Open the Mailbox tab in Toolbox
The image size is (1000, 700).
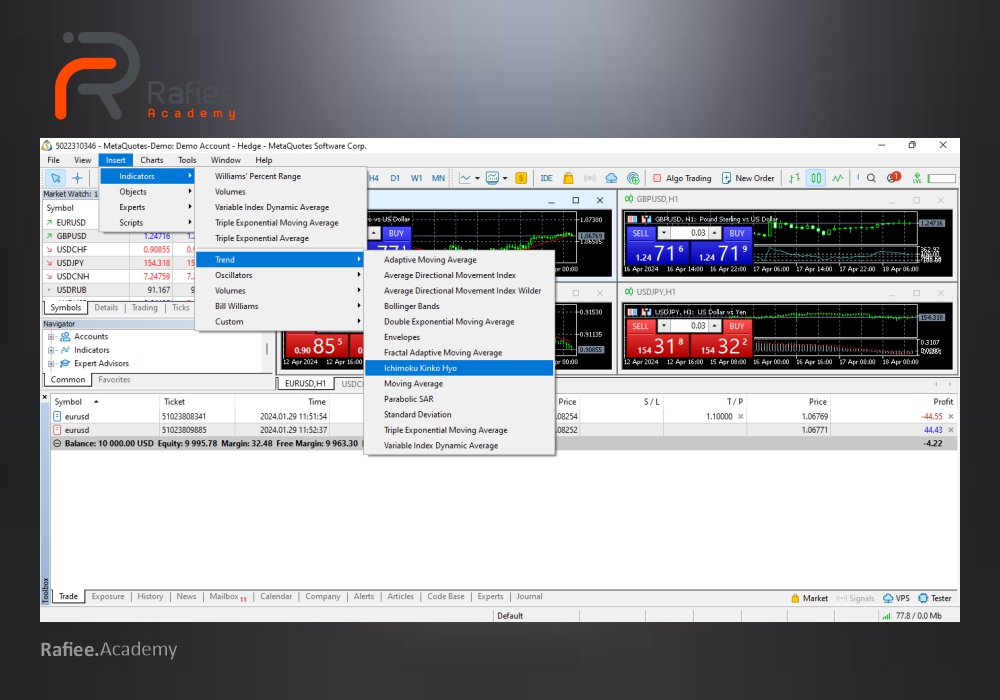[227, 596]
